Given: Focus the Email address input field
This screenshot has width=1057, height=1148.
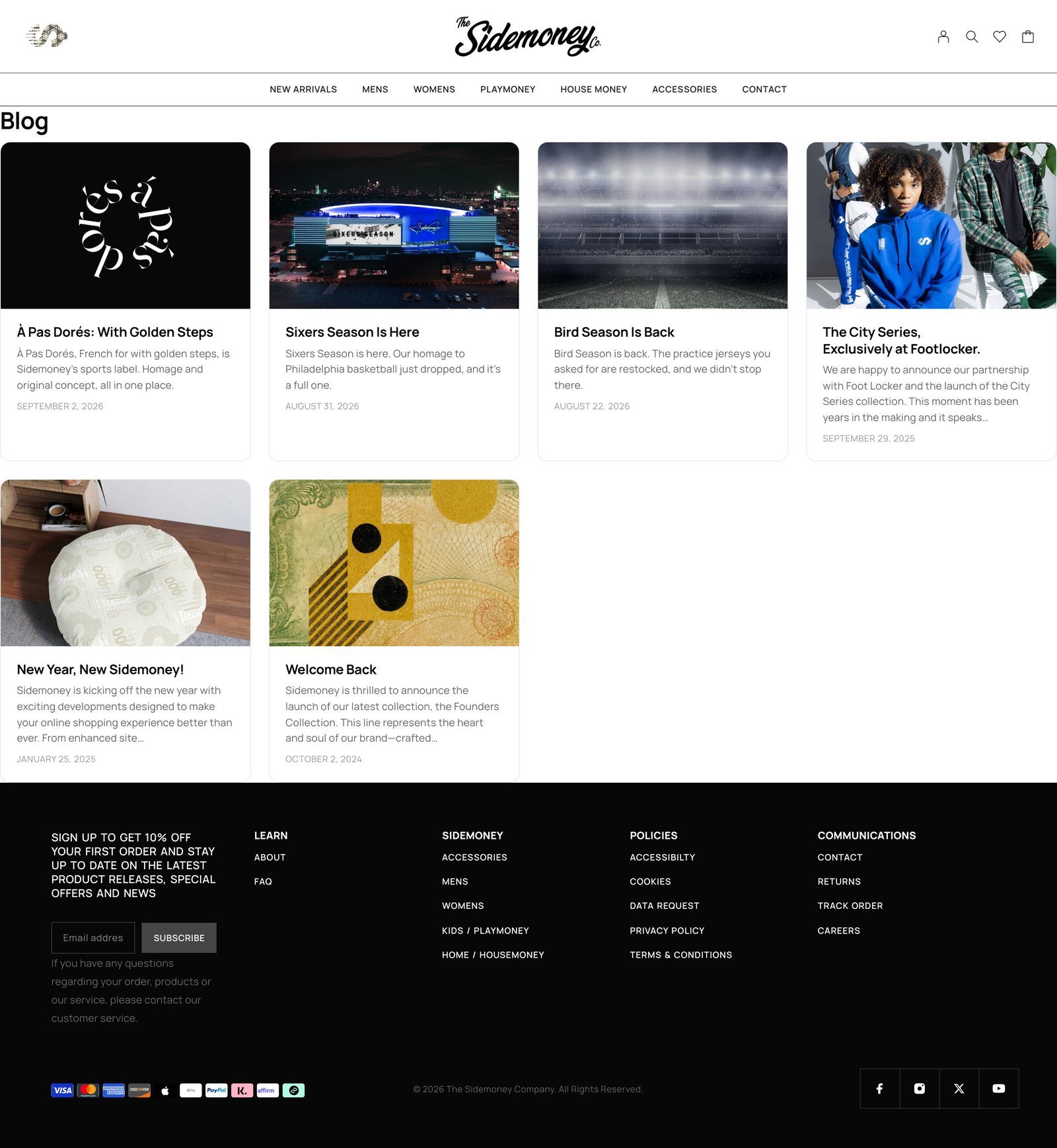Looking at the screenshot, I should [x=93, y=938].
